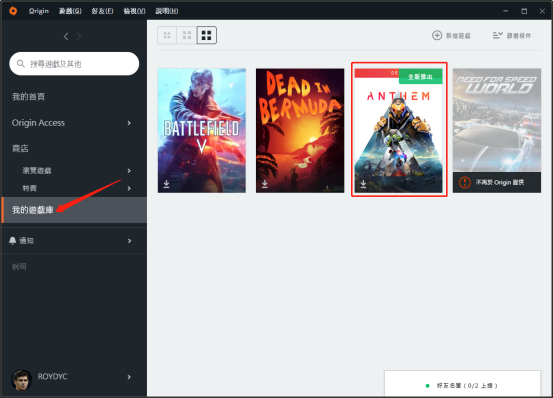Switch to small tile view
The width and height of the screenshot is (553, 398).
pyautogui.click(x=167, y=35)
